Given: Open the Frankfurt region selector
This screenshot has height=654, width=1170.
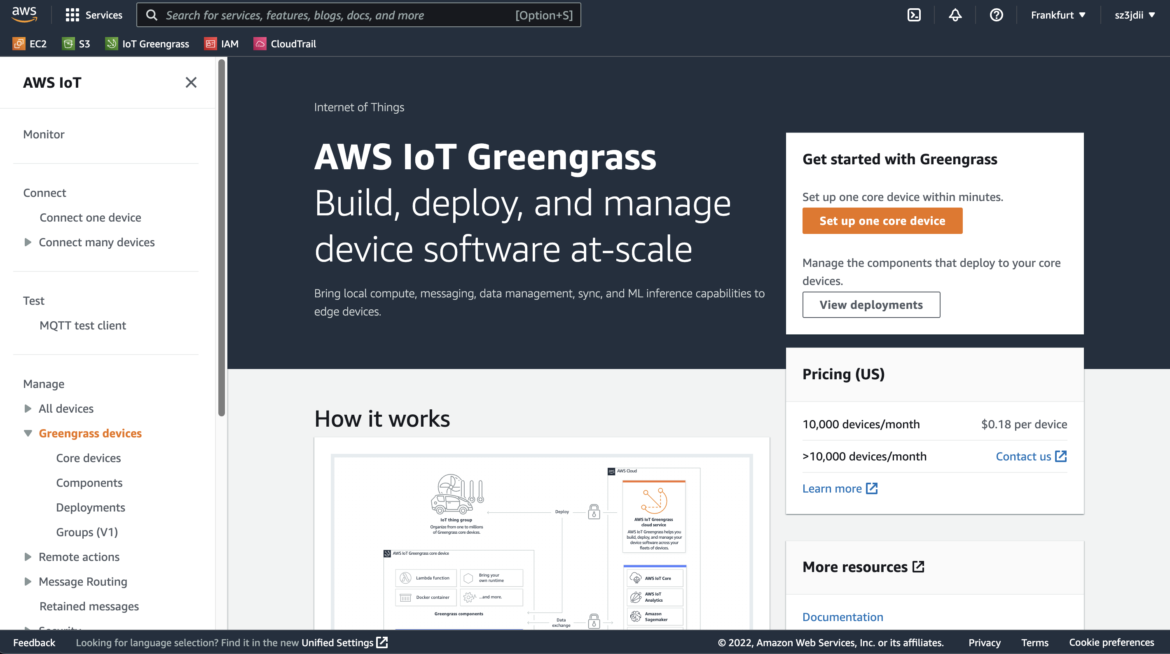Looking at the screenshot, I should point(1057,14).
